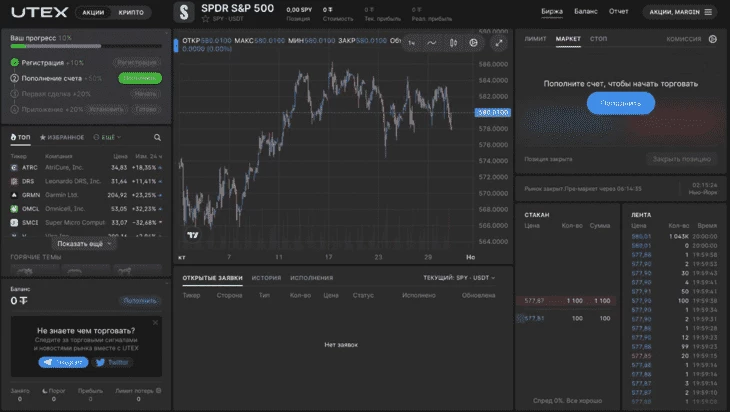The height and width of the screenshot is (412, 730).
Task: Click the GRMN company logo
Action: [14, 195]
